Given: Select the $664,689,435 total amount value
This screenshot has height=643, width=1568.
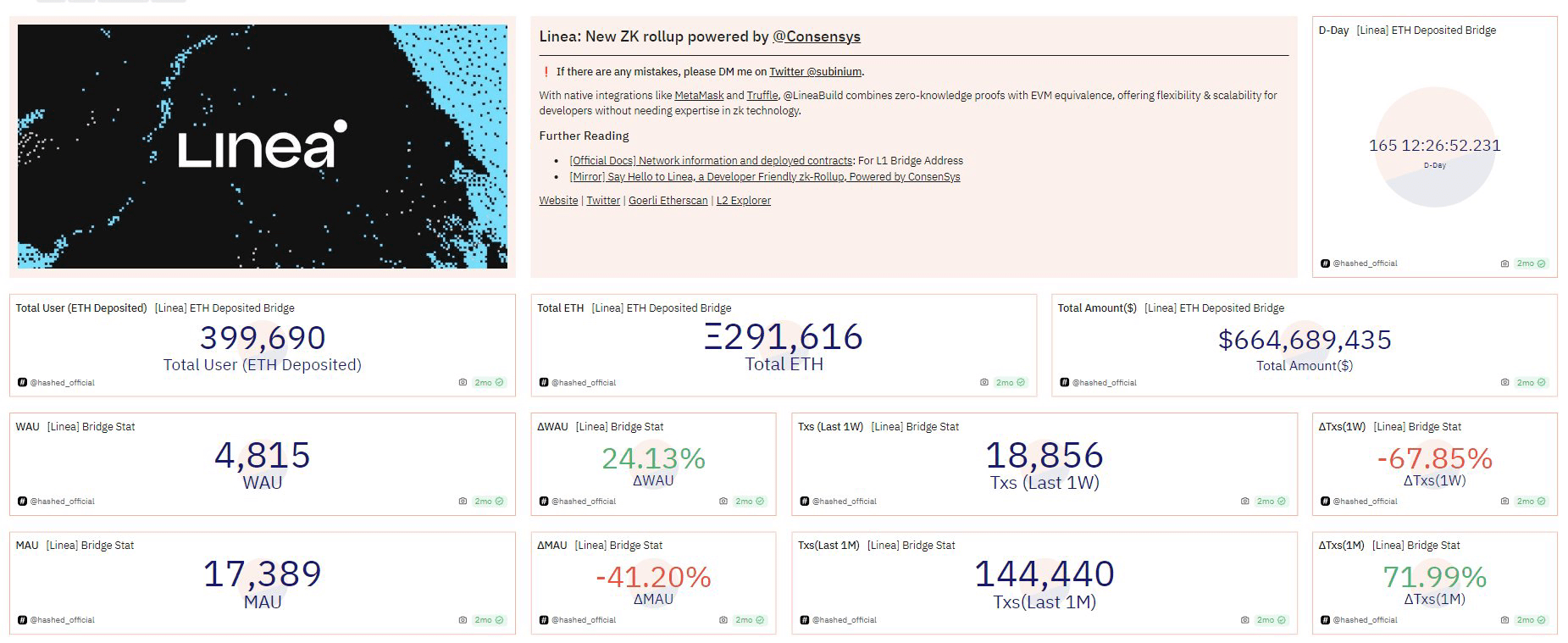Looking at the screenshot, I should click(x=1305, y=340).
